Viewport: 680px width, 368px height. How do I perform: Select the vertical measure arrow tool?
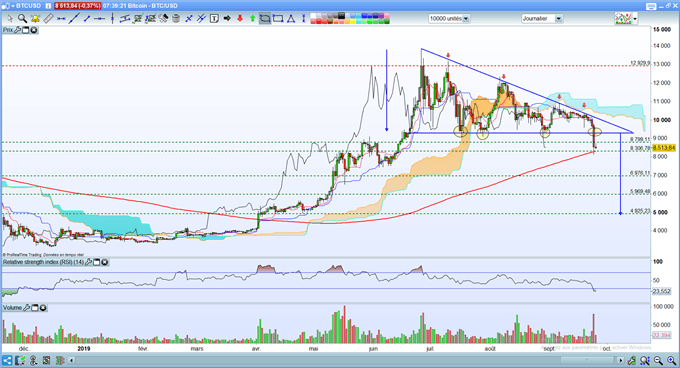click(x=304, y=19)
